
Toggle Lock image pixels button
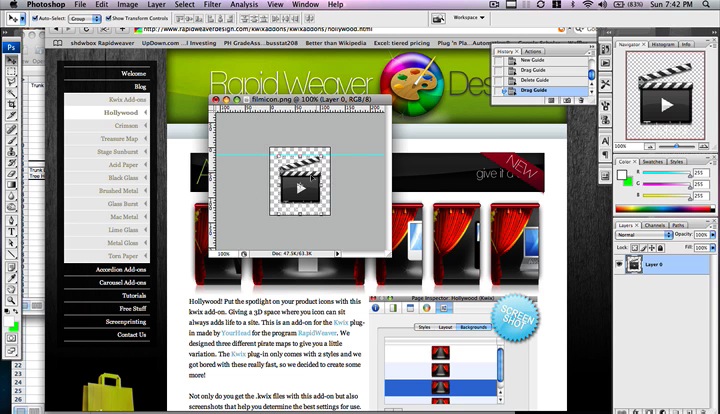point(643,248)
